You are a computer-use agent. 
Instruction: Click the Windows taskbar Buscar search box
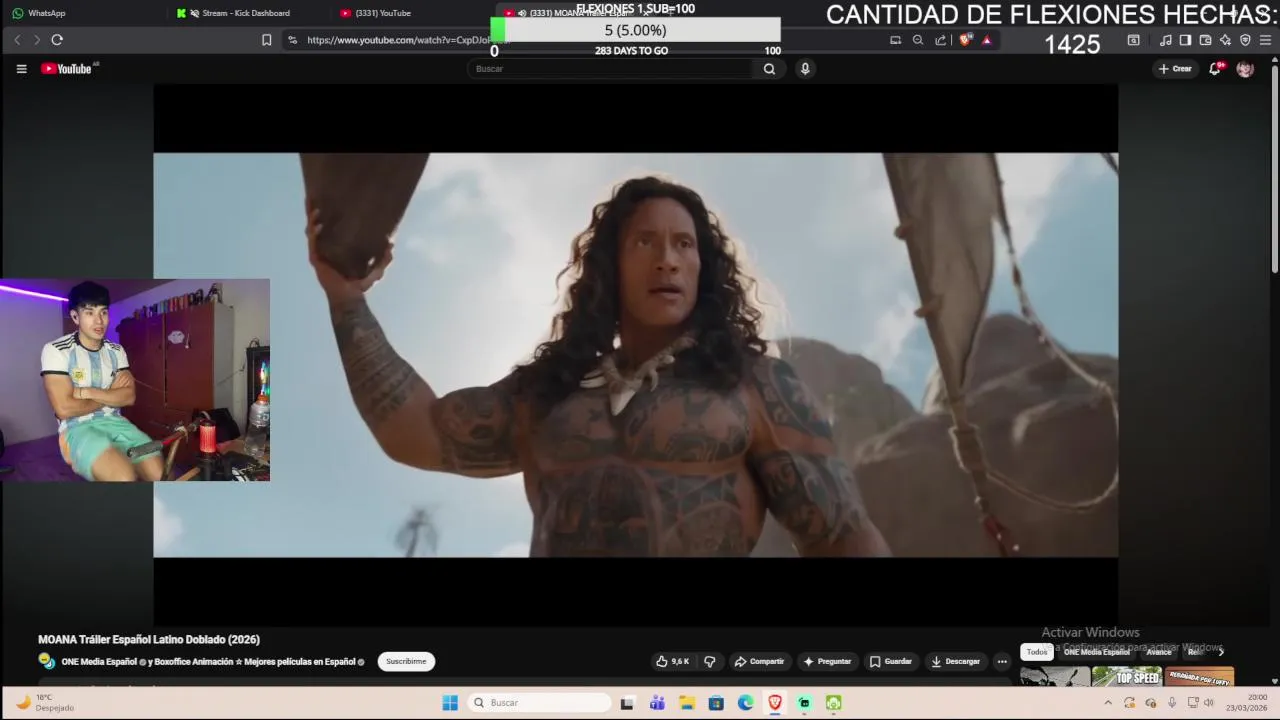point(537,703)
